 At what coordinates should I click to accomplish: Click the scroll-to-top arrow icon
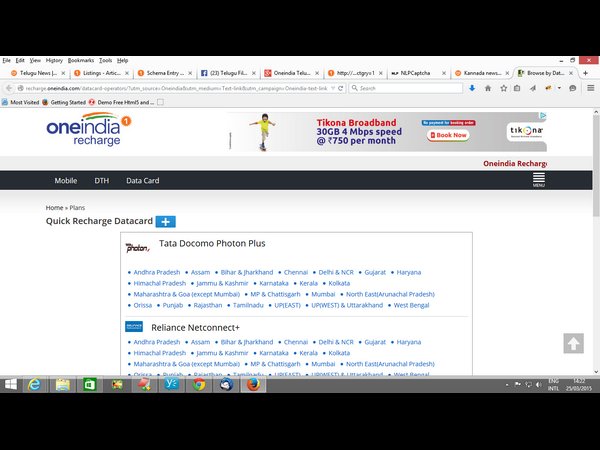click(573, 343)
